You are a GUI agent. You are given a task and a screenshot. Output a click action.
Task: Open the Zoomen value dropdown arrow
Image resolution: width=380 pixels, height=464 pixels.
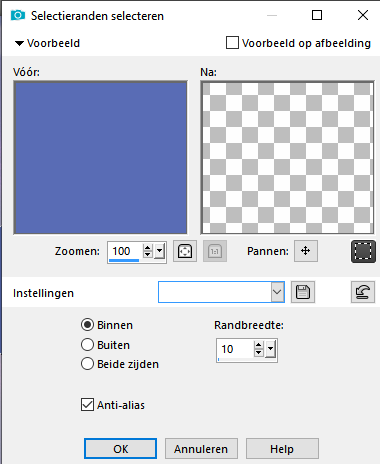tap(160, 251)
